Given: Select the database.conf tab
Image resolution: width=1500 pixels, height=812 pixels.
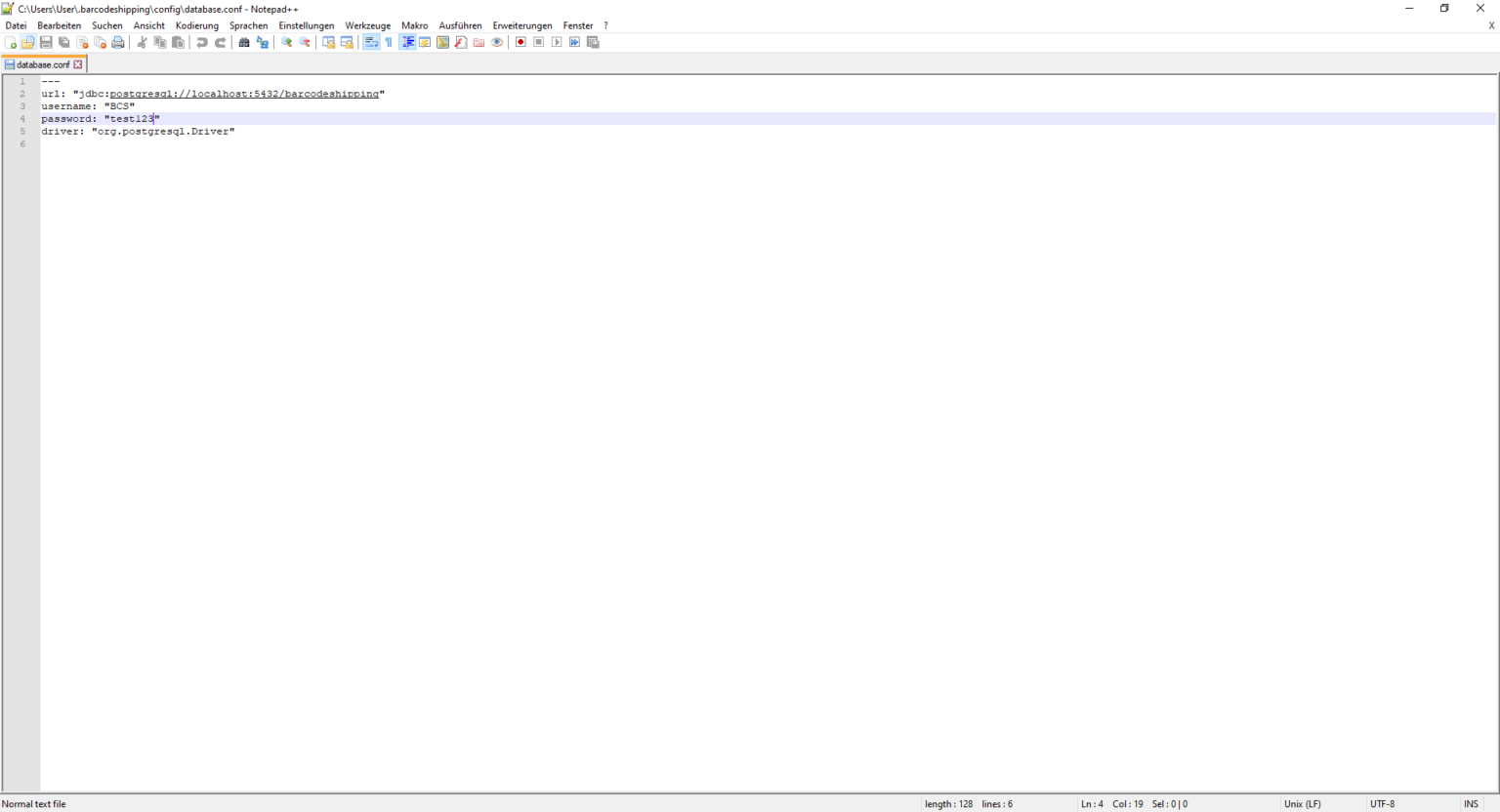Looking at the screenshot, I should (x=42, y=64).
